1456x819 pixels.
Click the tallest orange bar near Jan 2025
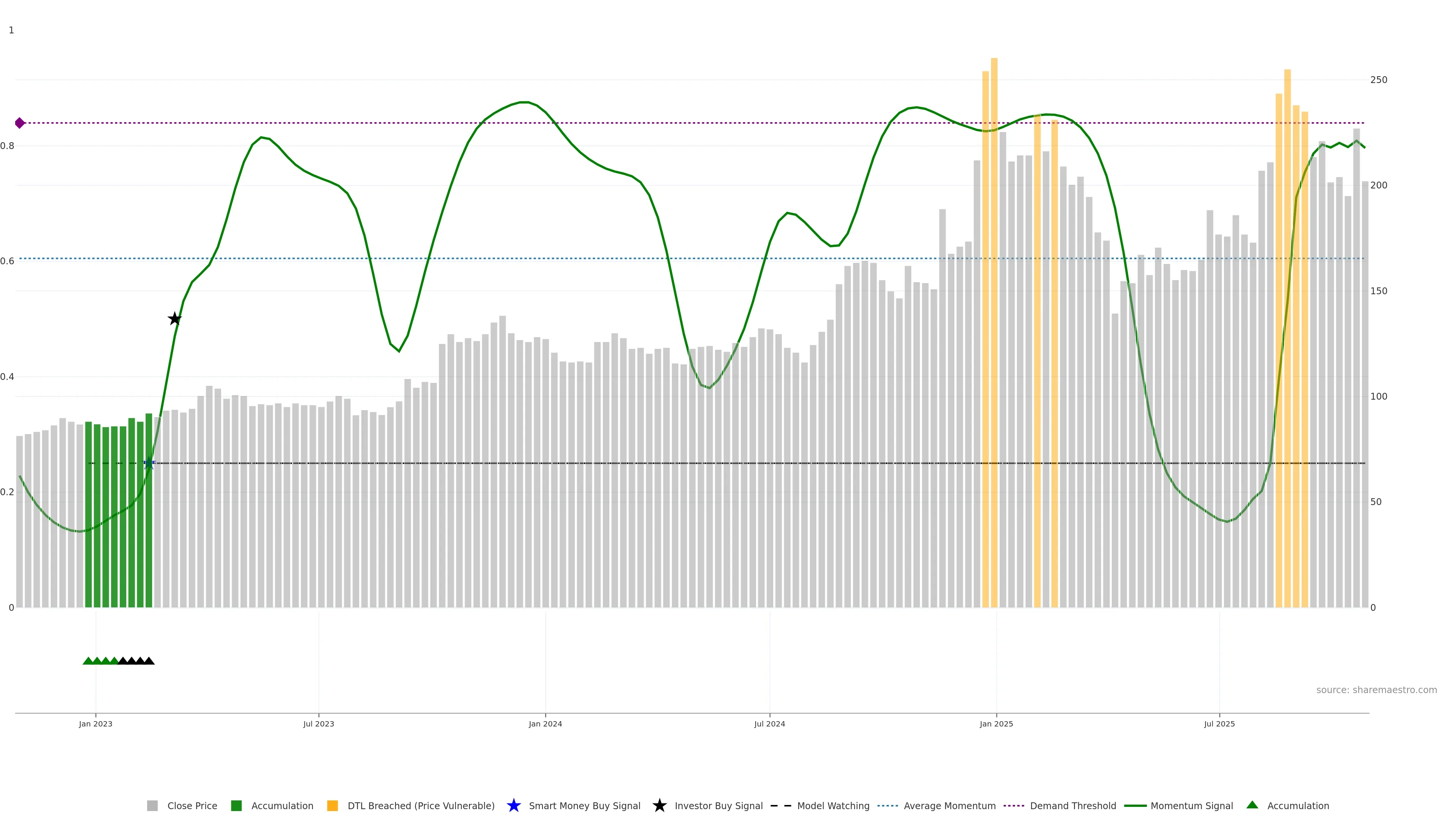click(x=994, y=282)
